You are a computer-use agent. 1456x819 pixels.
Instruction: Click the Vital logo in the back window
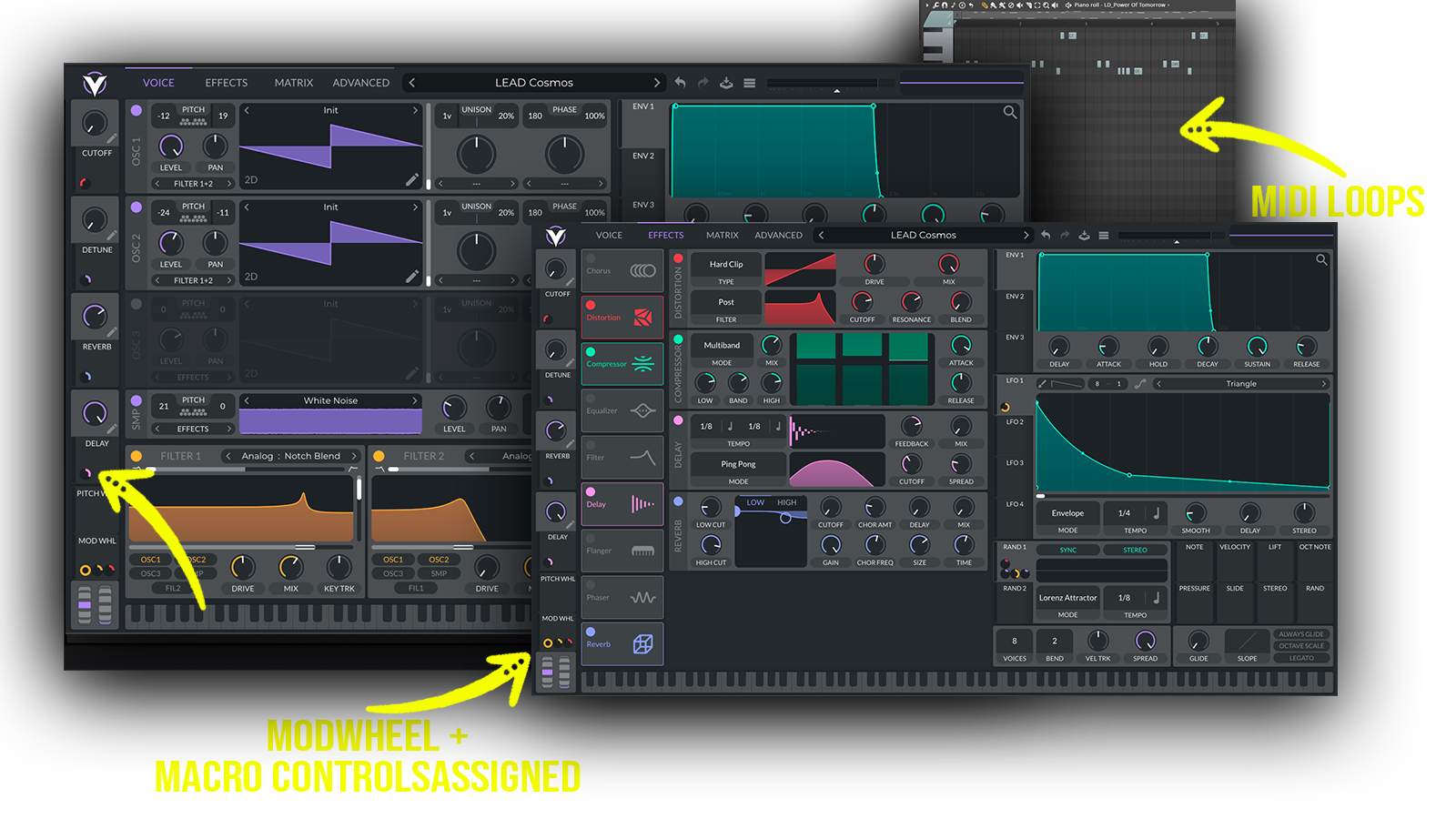pyautogui.click(x=95, y=84)
